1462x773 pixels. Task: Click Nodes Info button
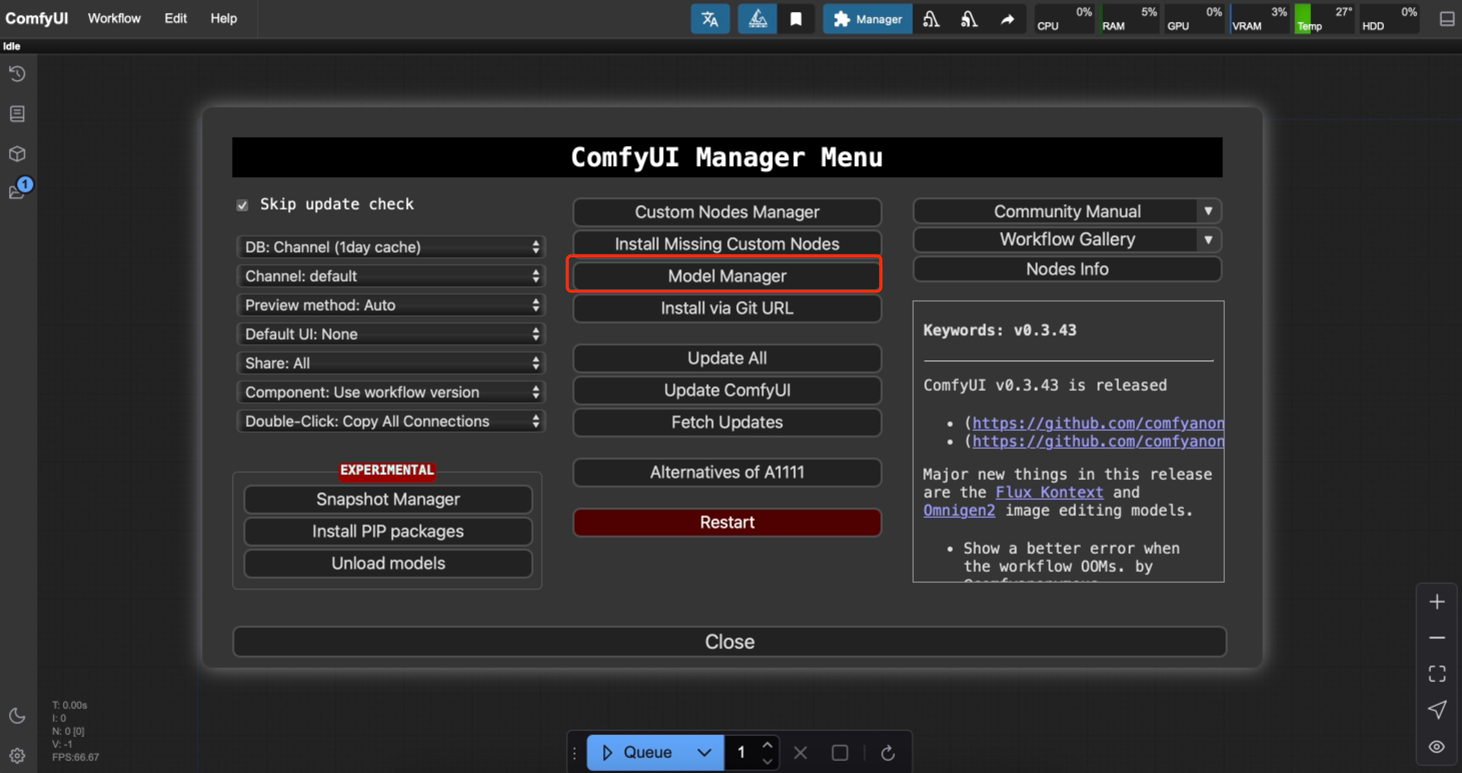pyautogui.click(x=1067, y=269)
